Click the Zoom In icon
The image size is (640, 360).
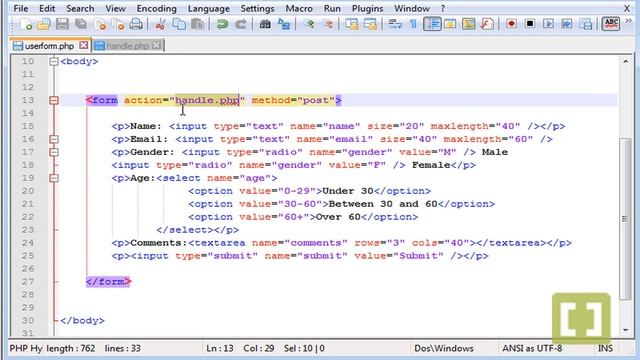coord(309,24)
